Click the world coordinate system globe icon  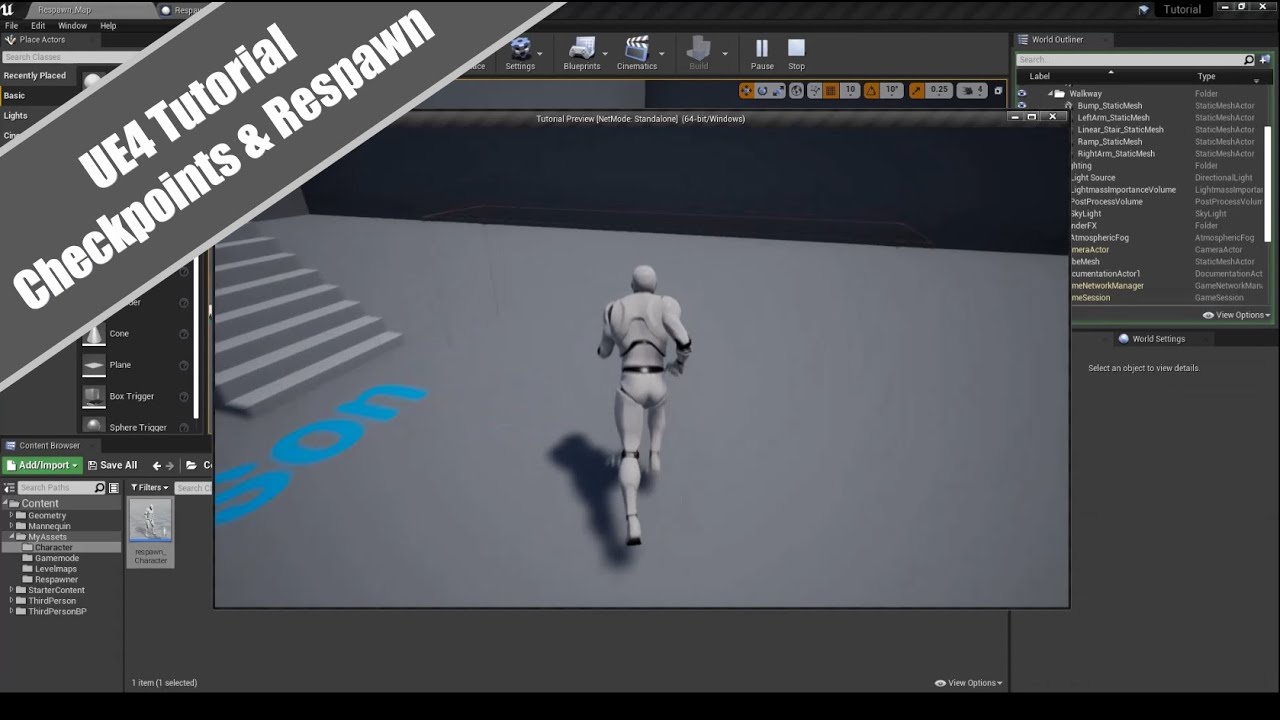[796, 90]
